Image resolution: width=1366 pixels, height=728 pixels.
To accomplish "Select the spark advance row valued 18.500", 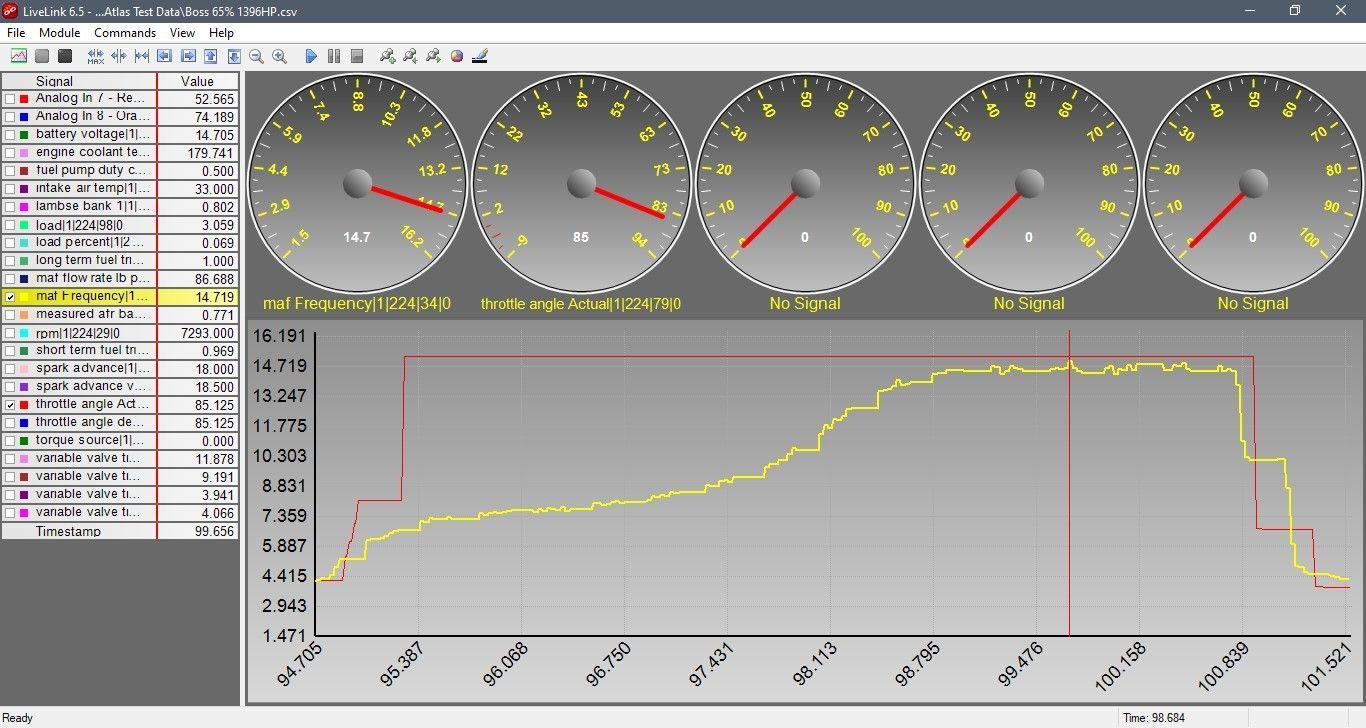I will (120, 387).
